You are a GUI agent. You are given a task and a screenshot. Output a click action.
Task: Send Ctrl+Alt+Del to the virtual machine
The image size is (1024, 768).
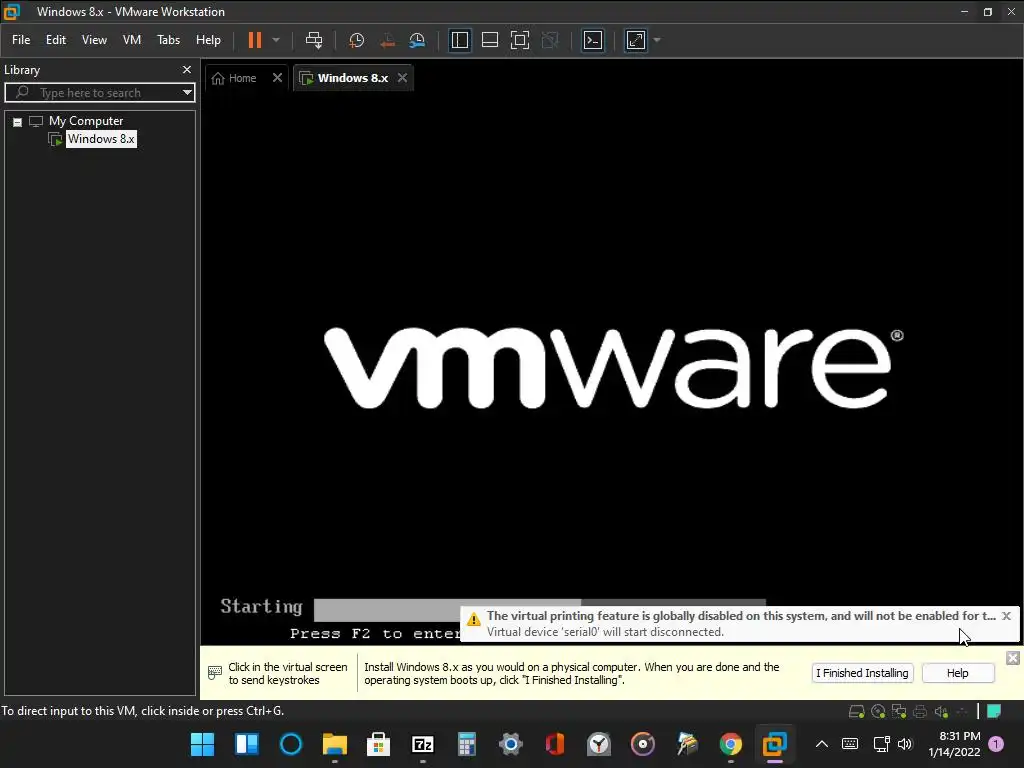[314, 40]
